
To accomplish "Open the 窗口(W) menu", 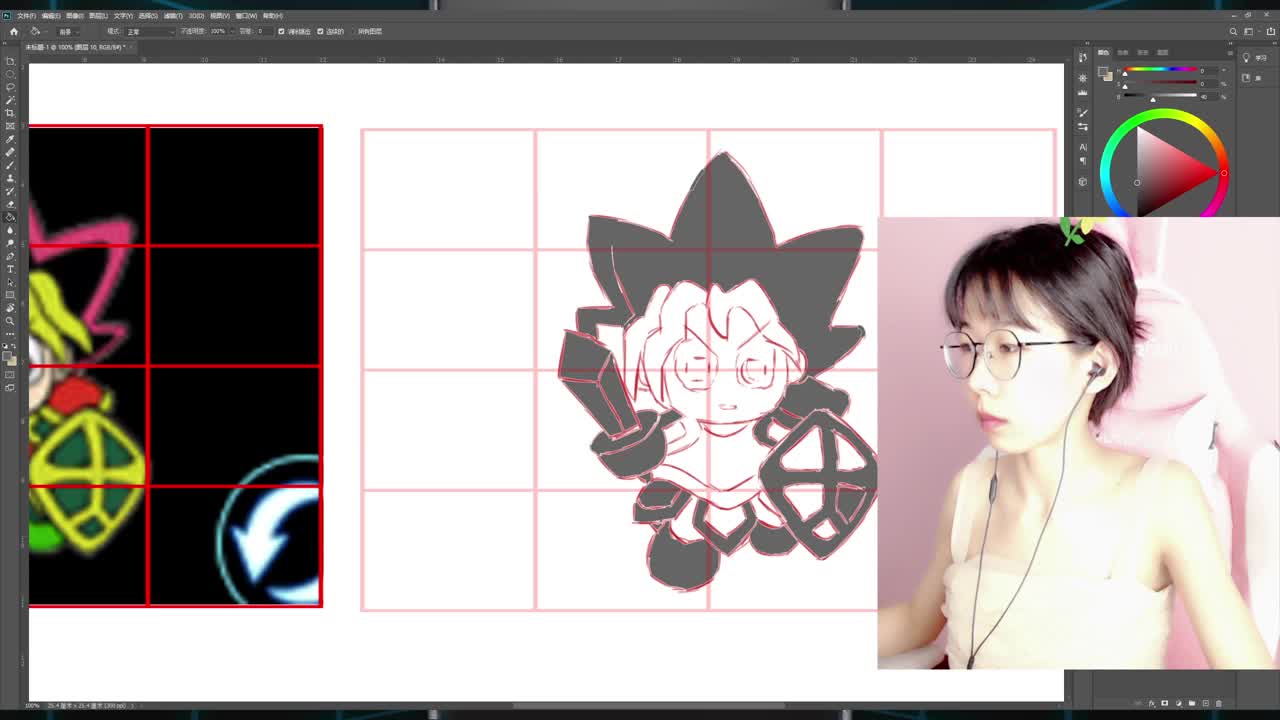I will tap(246, 16).
